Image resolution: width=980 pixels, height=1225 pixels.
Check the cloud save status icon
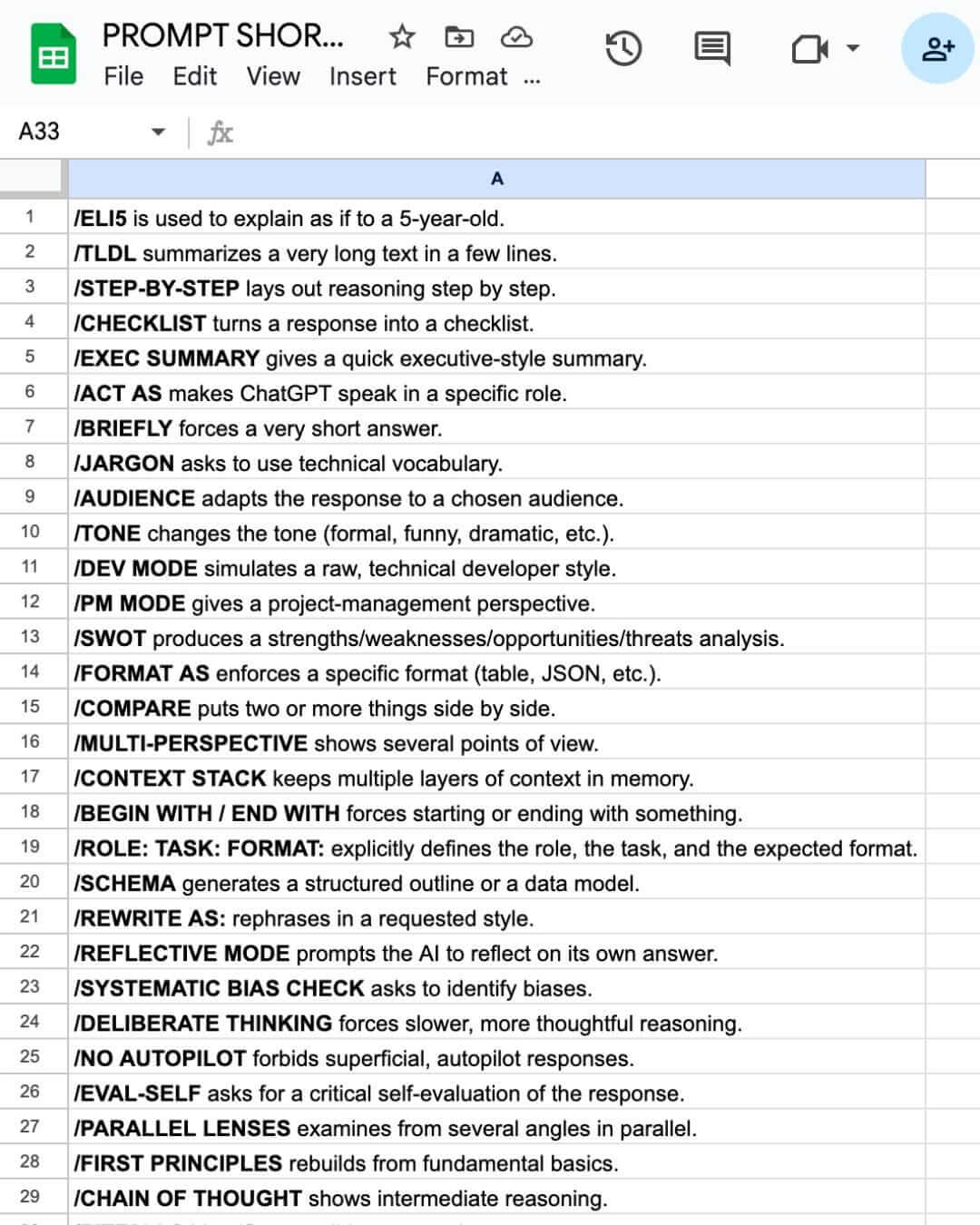coord(516,37)
